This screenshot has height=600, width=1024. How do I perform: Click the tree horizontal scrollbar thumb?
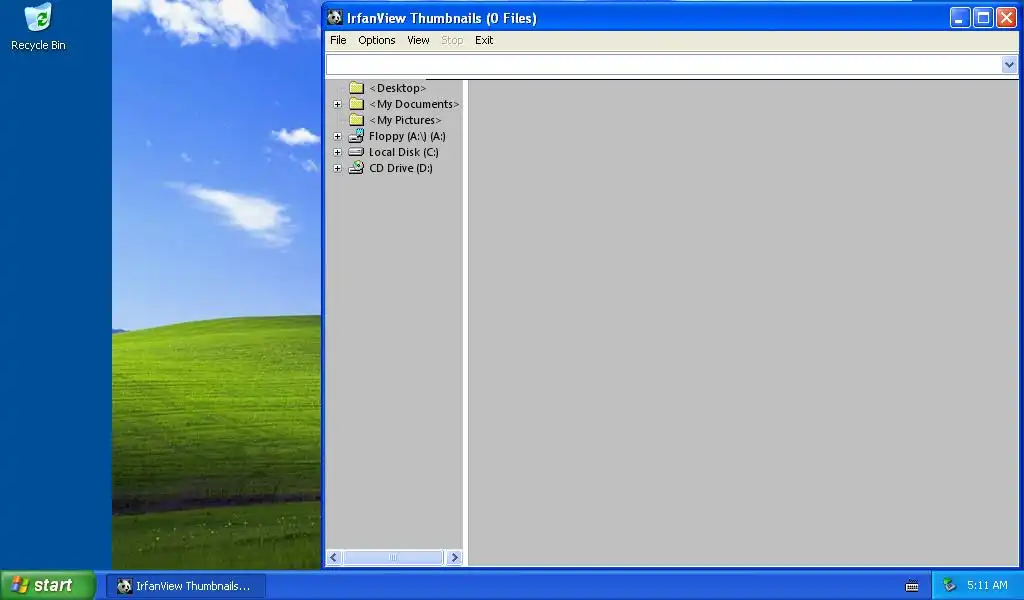tap(393, 558)
